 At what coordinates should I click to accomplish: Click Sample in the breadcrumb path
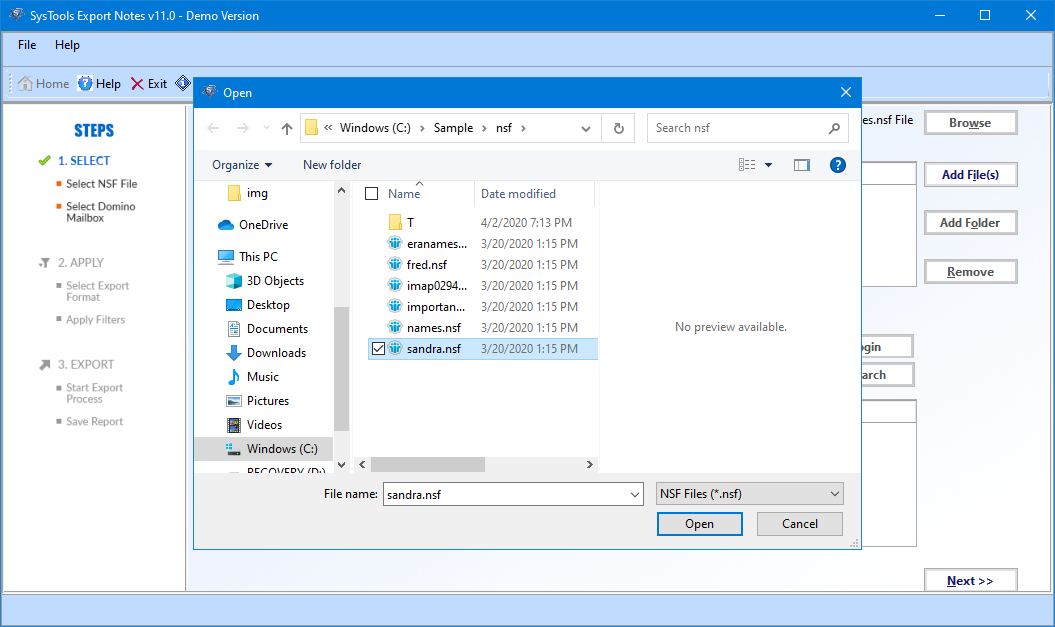(453, 128)
